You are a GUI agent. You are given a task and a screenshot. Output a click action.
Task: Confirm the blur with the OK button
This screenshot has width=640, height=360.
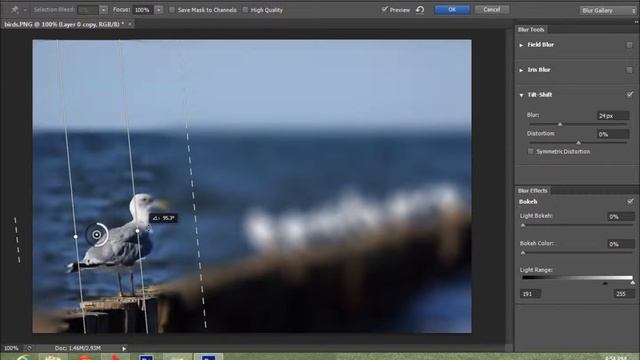coord(452,9)
